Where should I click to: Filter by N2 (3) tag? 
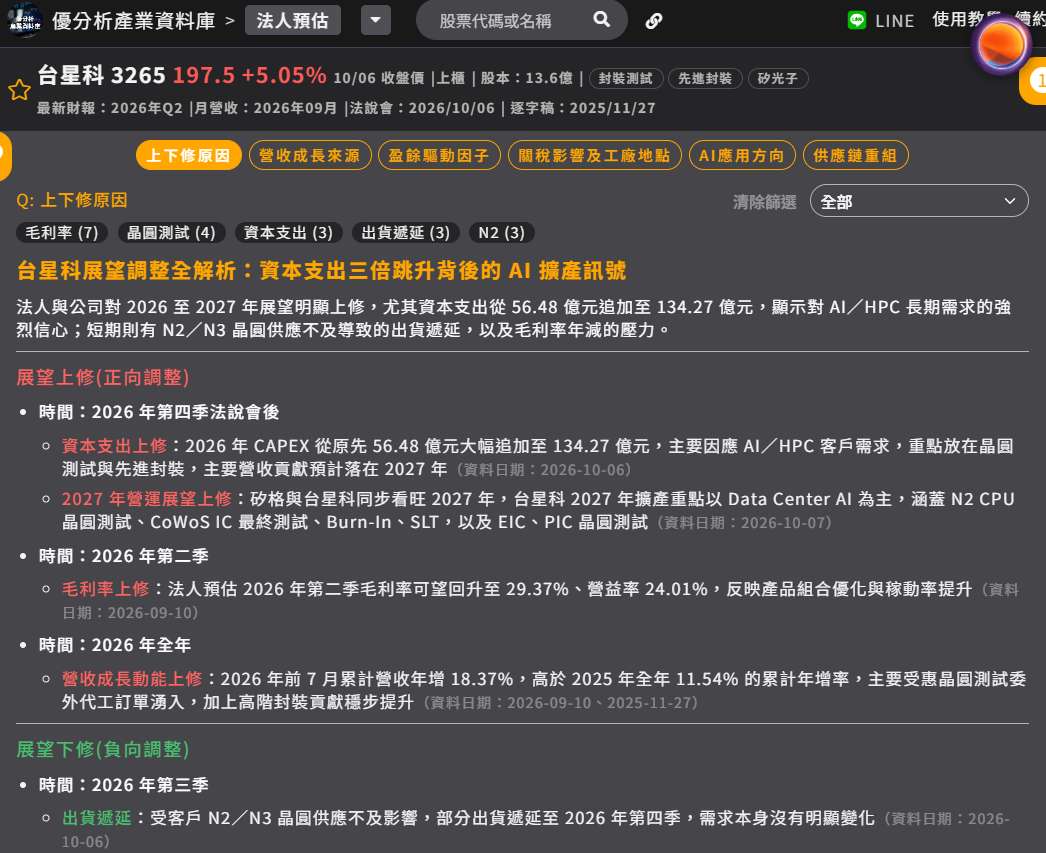[502, 232]
